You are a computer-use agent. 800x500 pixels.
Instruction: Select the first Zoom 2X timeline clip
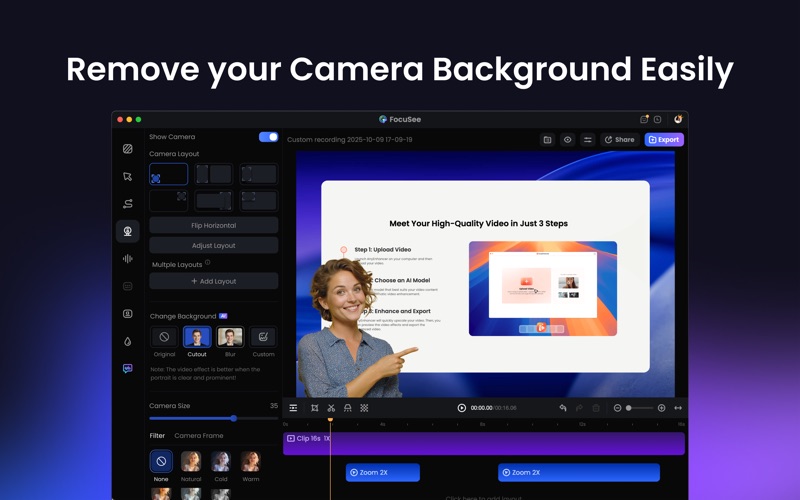[383, 472]
